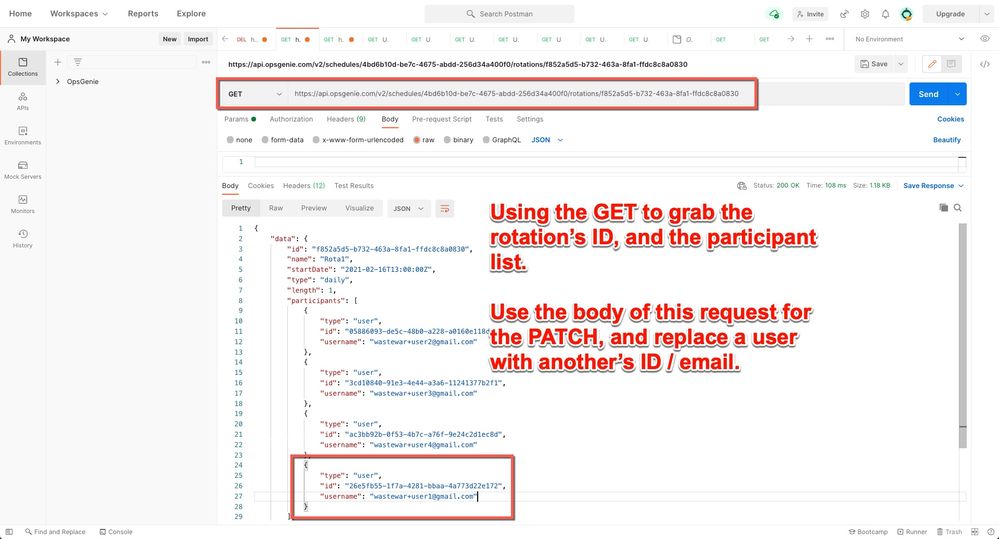The height and width of the screenshot is (539, 999).
Task: Click the capture requests satellite icon
Action: click(x=844, y=14)
